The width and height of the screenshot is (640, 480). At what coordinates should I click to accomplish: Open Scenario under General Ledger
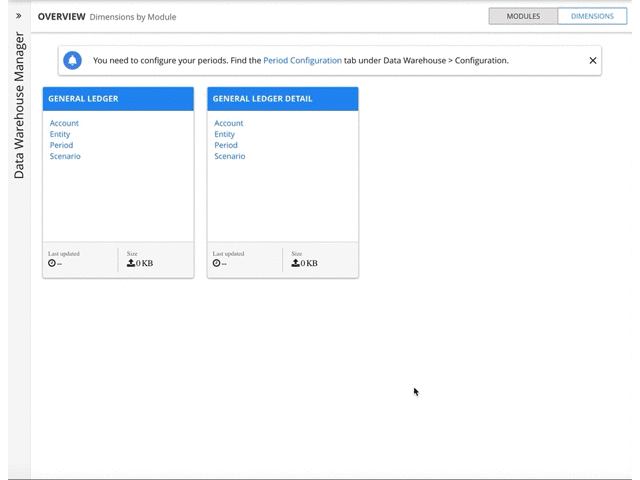coord(65,156)
